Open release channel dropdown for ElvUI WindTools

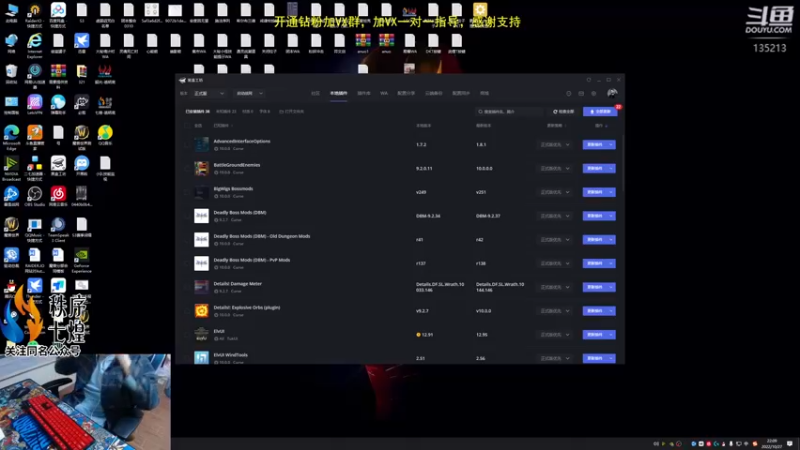click(x=555, y=358)
